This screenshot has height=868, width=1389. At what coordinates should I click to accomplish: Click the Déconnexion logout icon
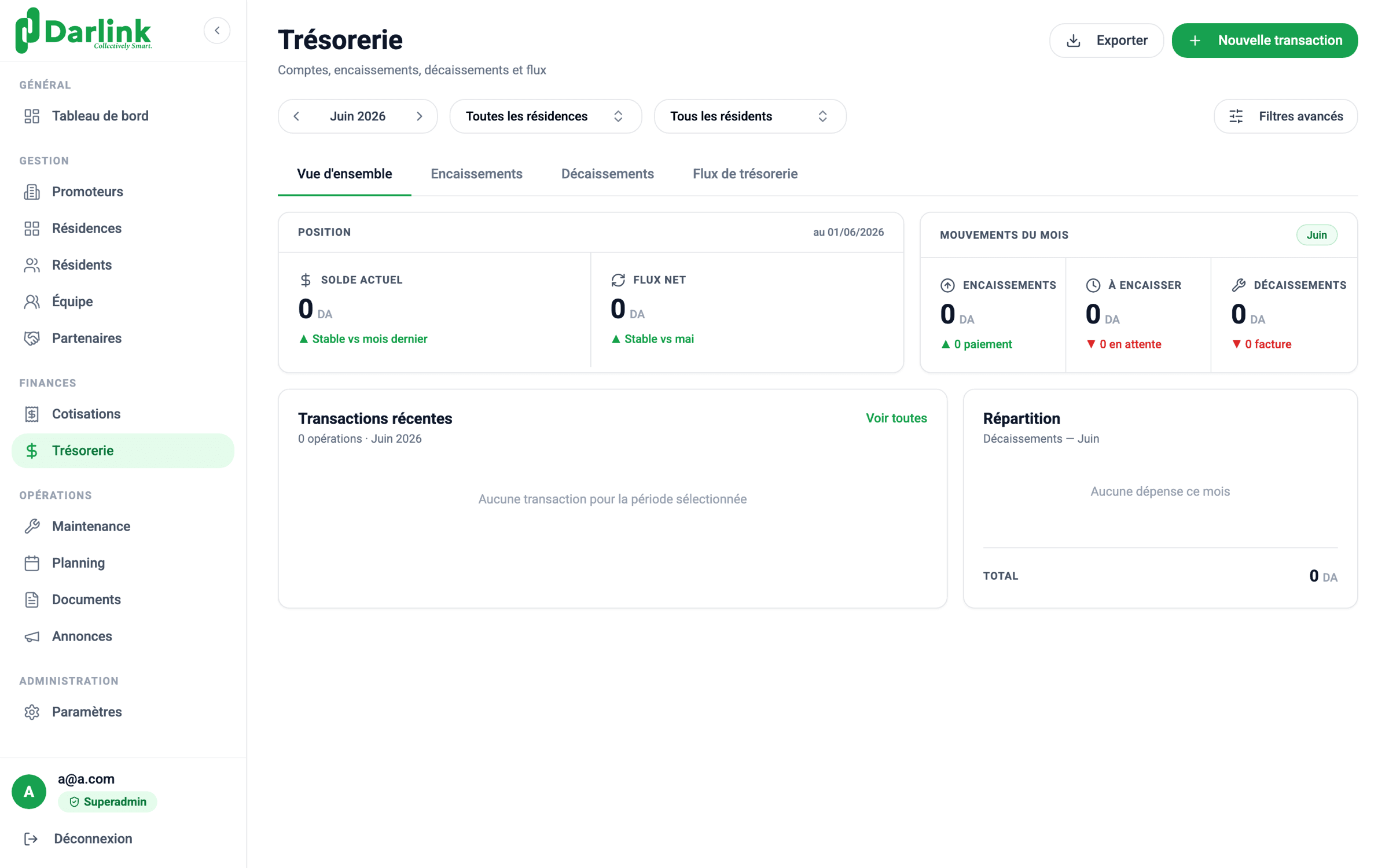(31, 839)
